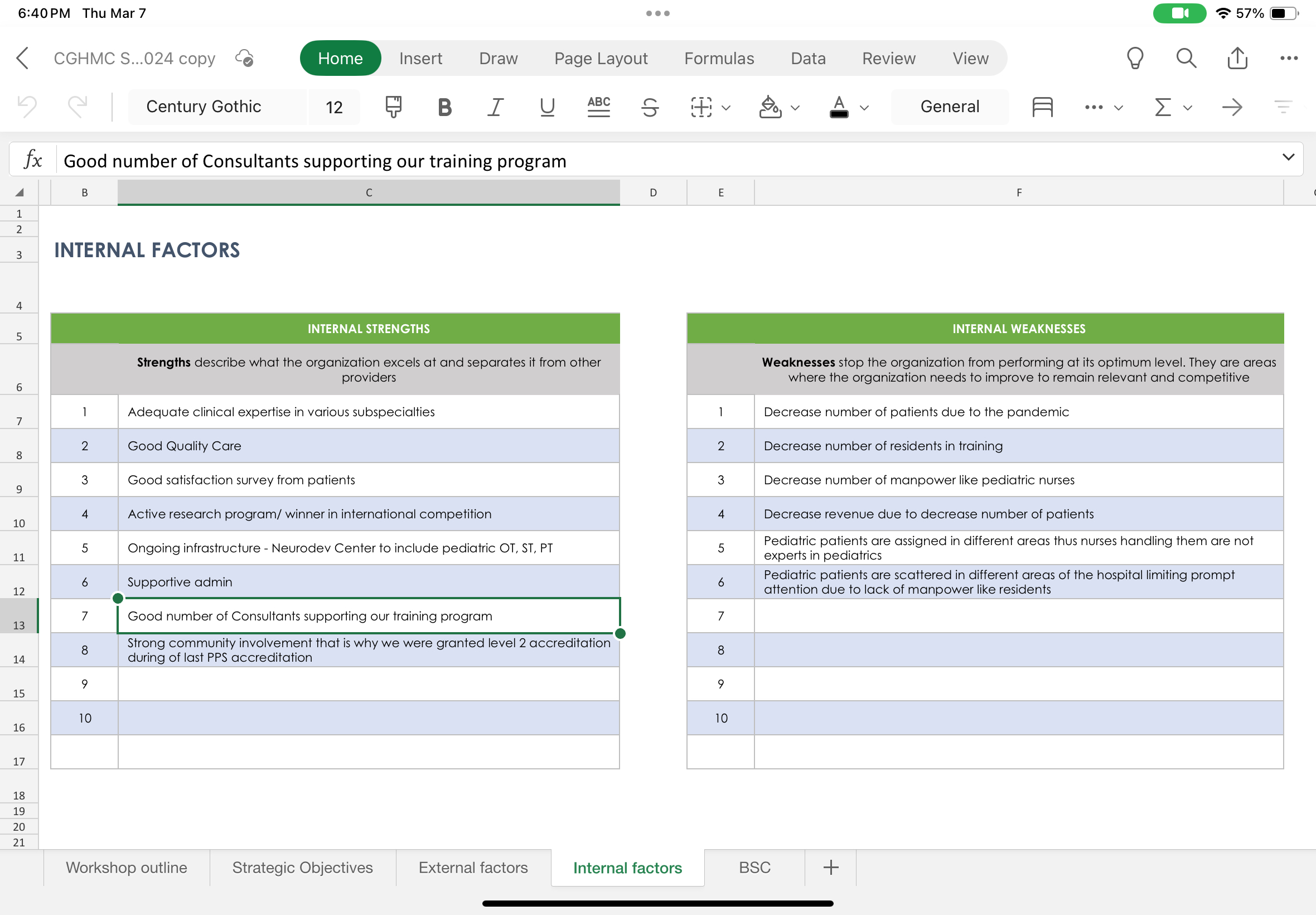Open the External factors sheet tab

[473, 868]
